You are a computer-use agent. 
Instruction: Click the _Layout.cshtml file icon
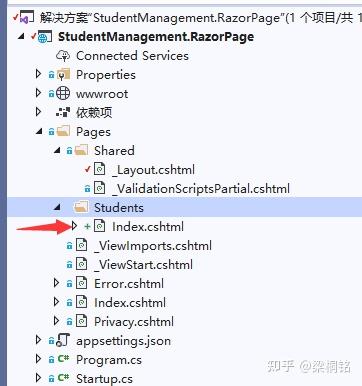[x=100, y=169]
